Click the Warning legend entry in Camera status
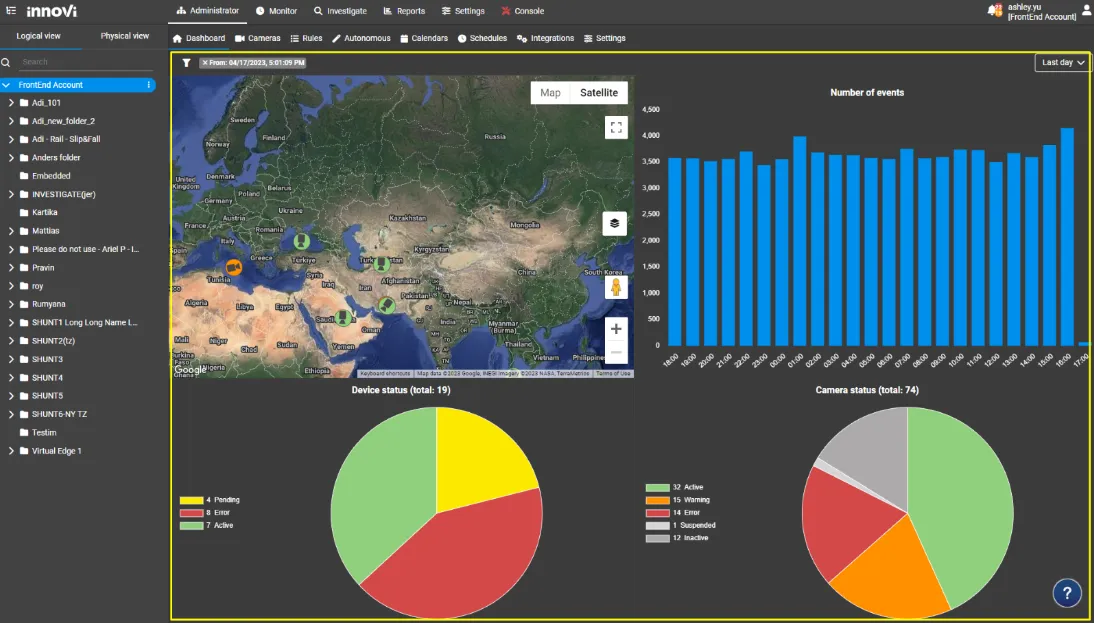Viewport: 1094px width, 623px height. (677, 500)
